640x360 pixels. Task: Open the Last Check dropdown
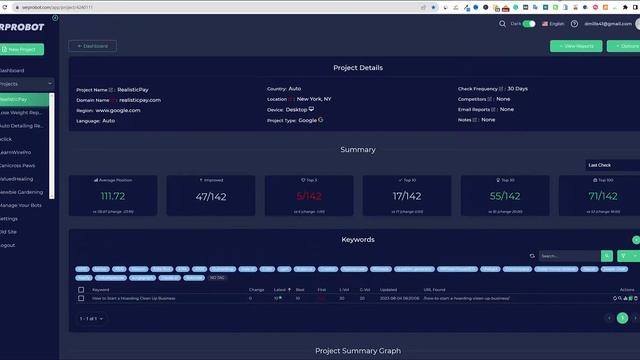click(x=612, y=165)
